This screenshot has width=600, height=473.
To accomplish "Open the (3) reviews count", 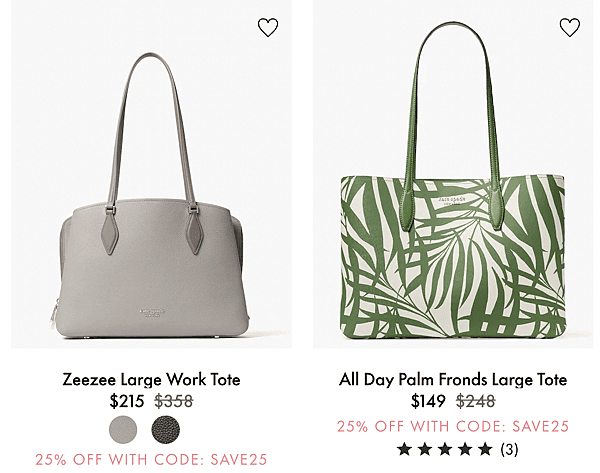I will 509,449.
